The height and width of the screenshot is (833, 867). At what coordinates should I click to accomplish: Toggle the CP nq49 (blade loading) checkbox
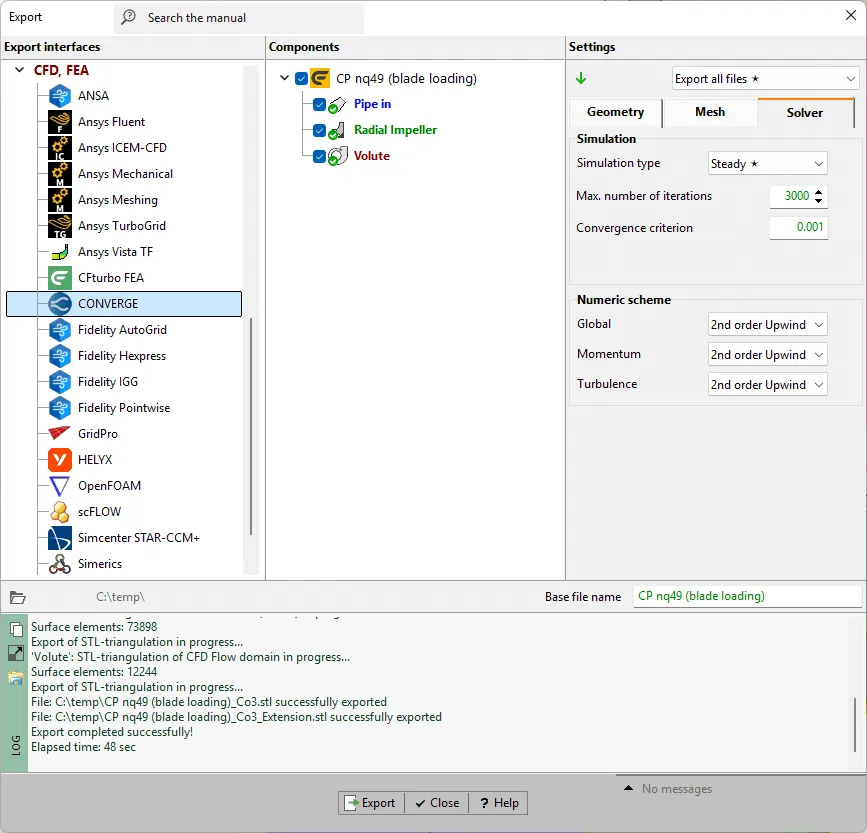coord(301,78)
